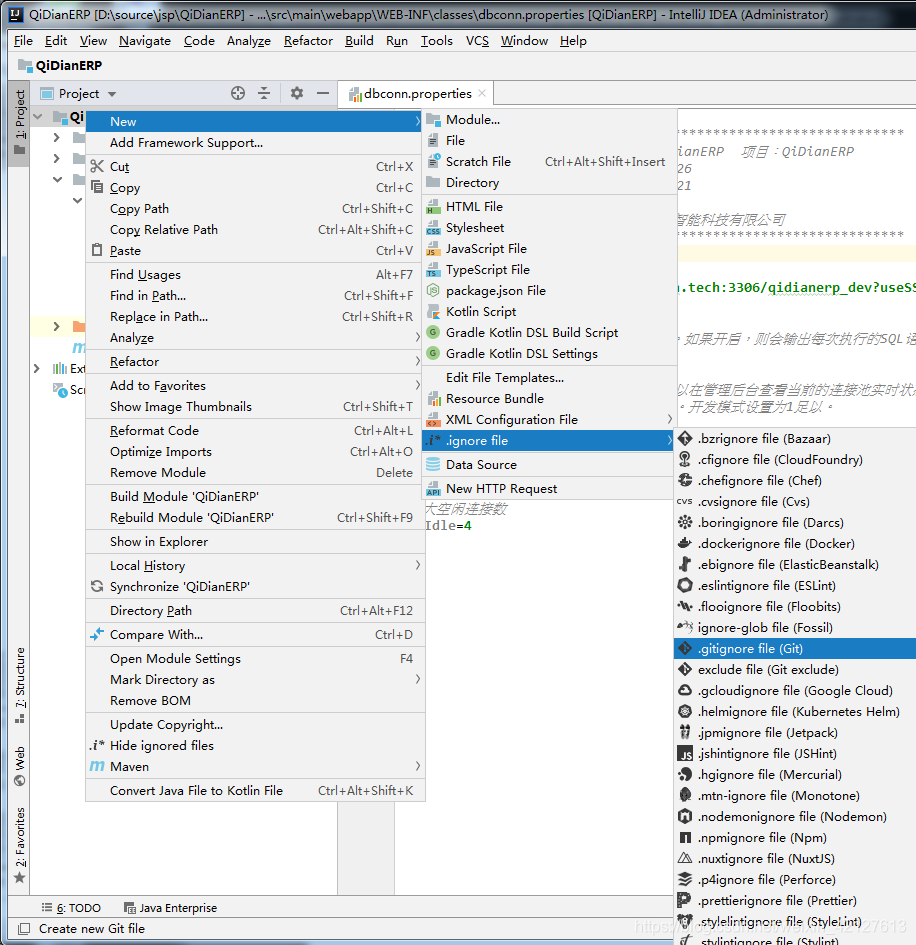Click Cut in context menu

(x=254, y=166)
